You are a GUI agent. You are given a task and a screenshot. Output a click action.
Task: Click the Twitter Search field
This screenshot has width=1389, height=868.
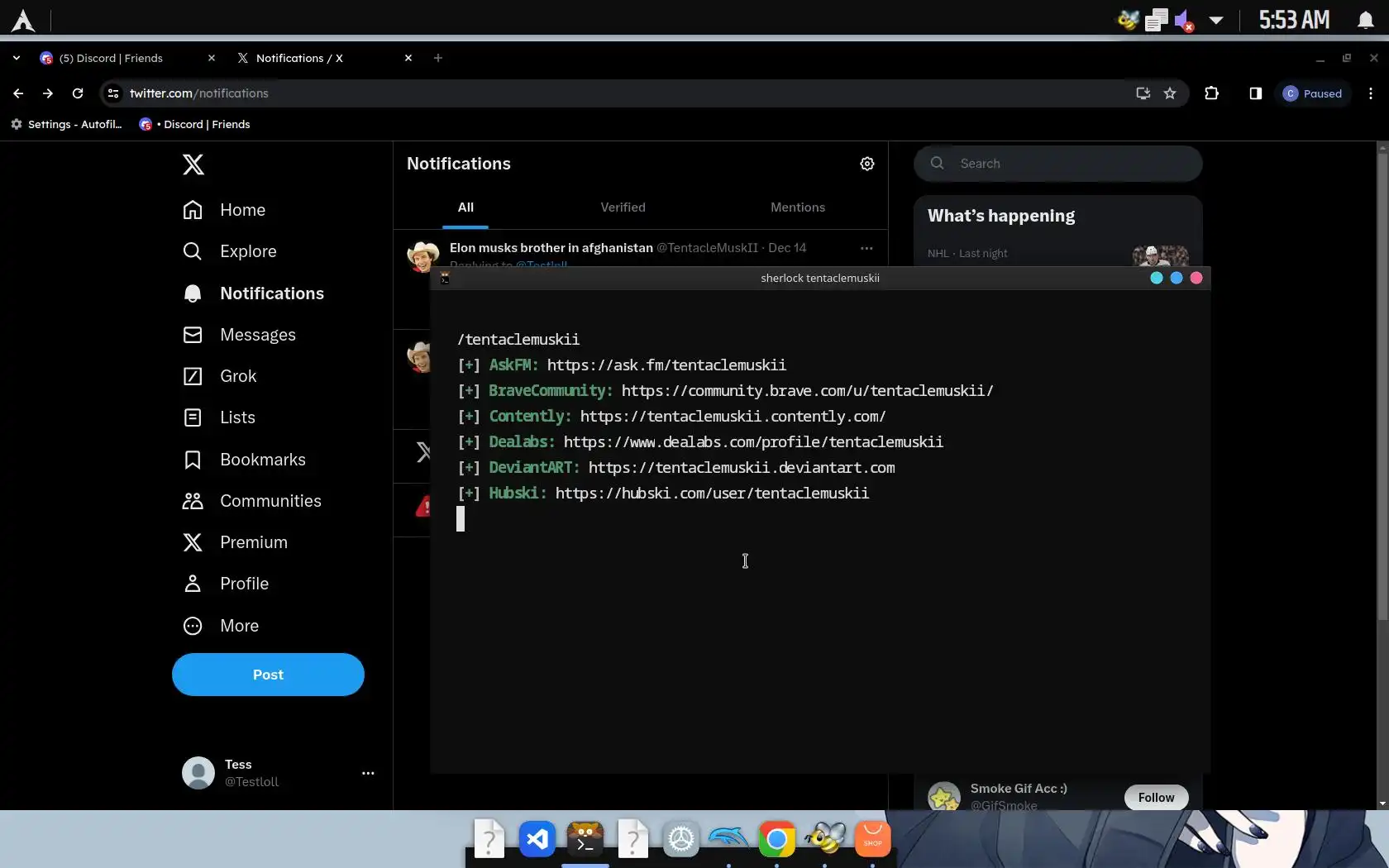click(1057, 164)
